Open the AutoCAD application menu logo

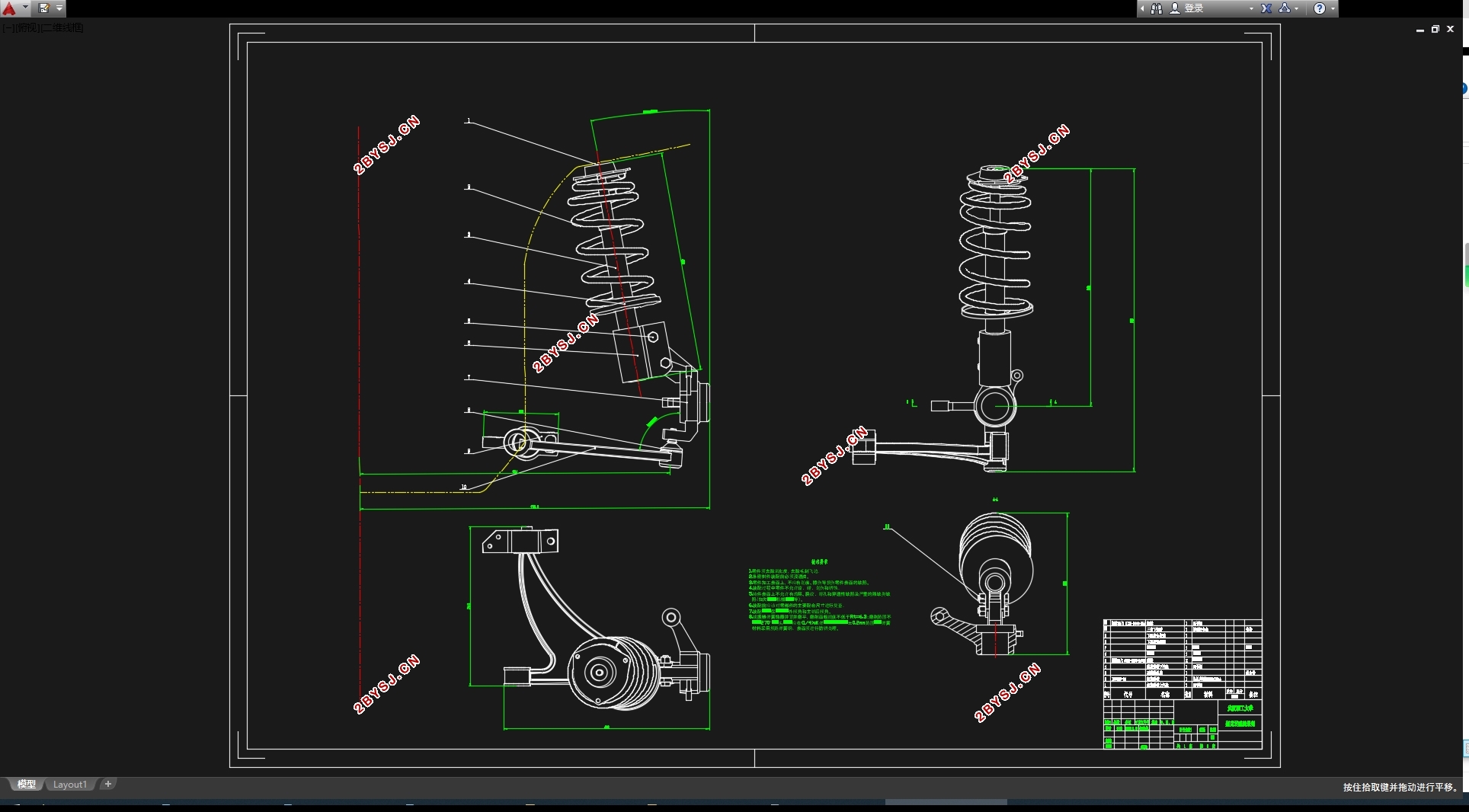coord(9,8)
